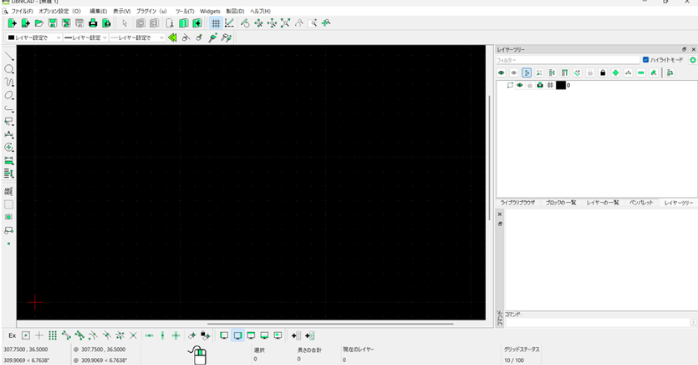Open the ファイル(F) menu

click(22, 11)
